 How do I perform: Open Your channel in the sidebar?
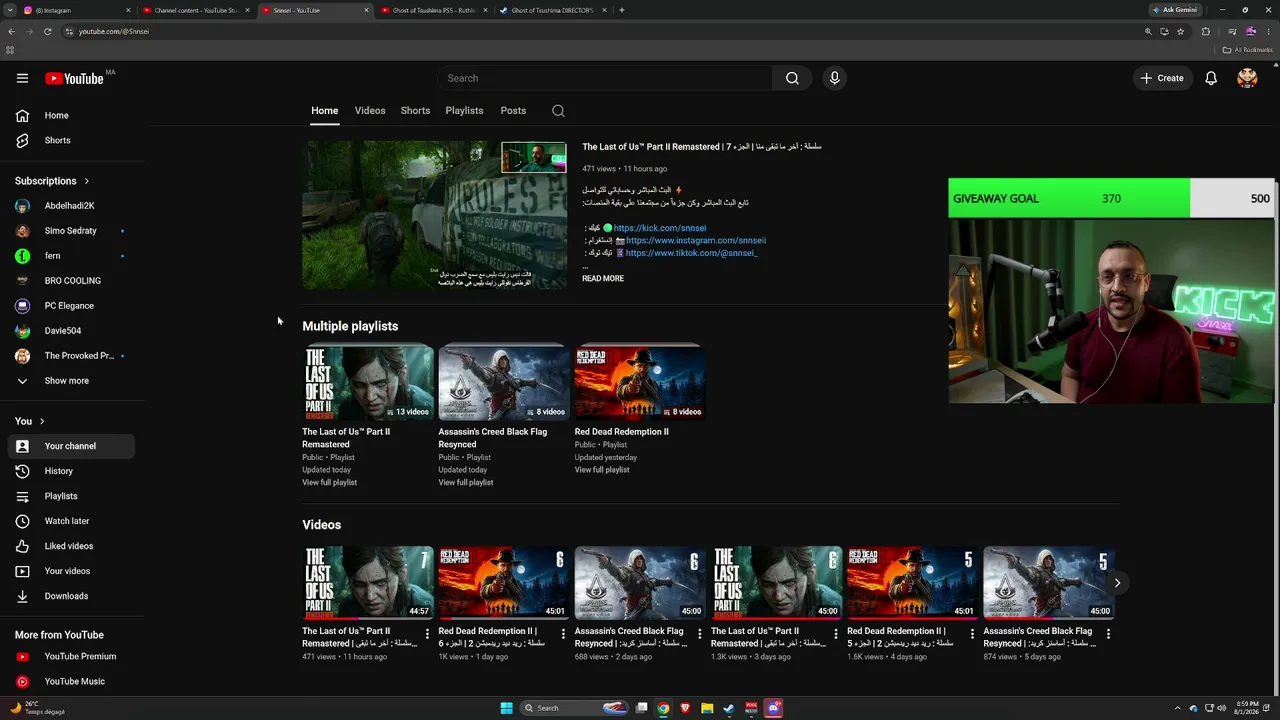pos(70,446)
